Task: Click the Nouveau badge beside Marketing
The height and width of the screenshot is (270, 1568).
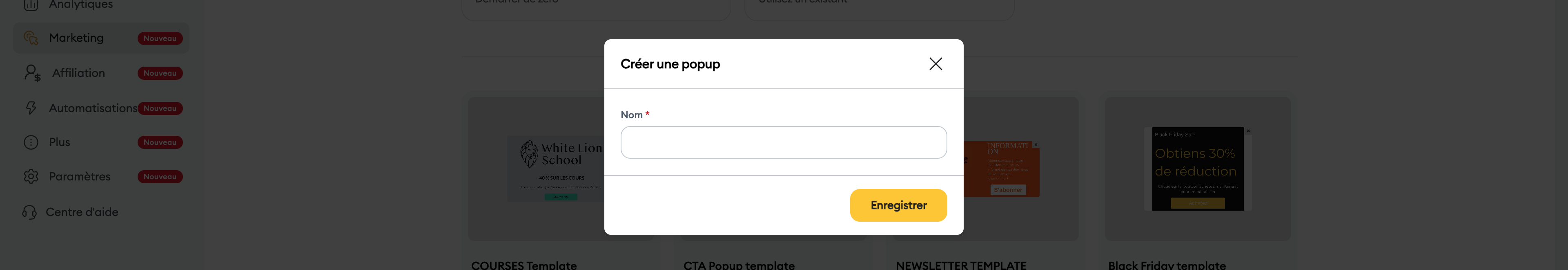Action: pyautogui.click(x=160, y=38)
